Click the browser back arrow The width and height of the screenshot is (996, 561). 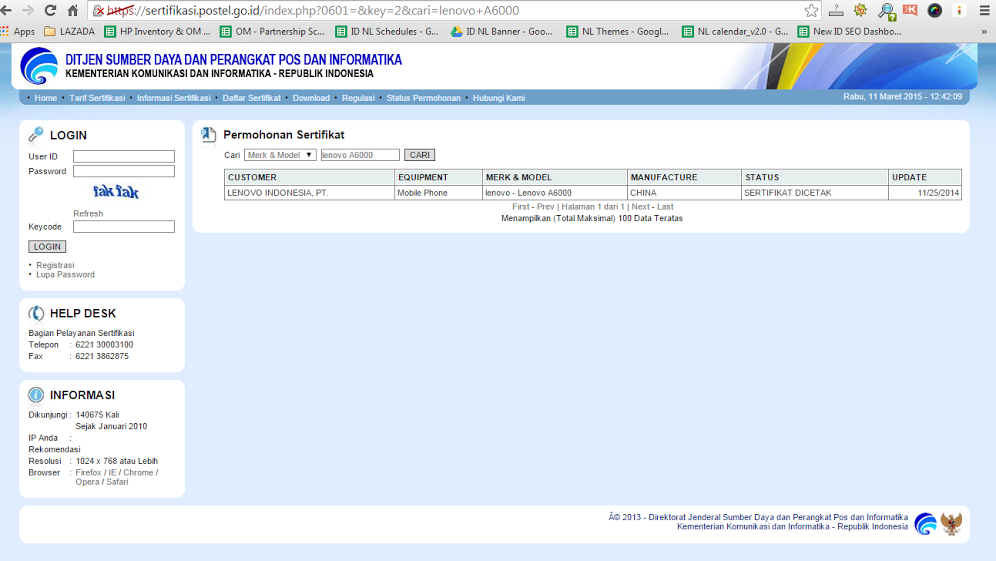(x=6, y=11)
